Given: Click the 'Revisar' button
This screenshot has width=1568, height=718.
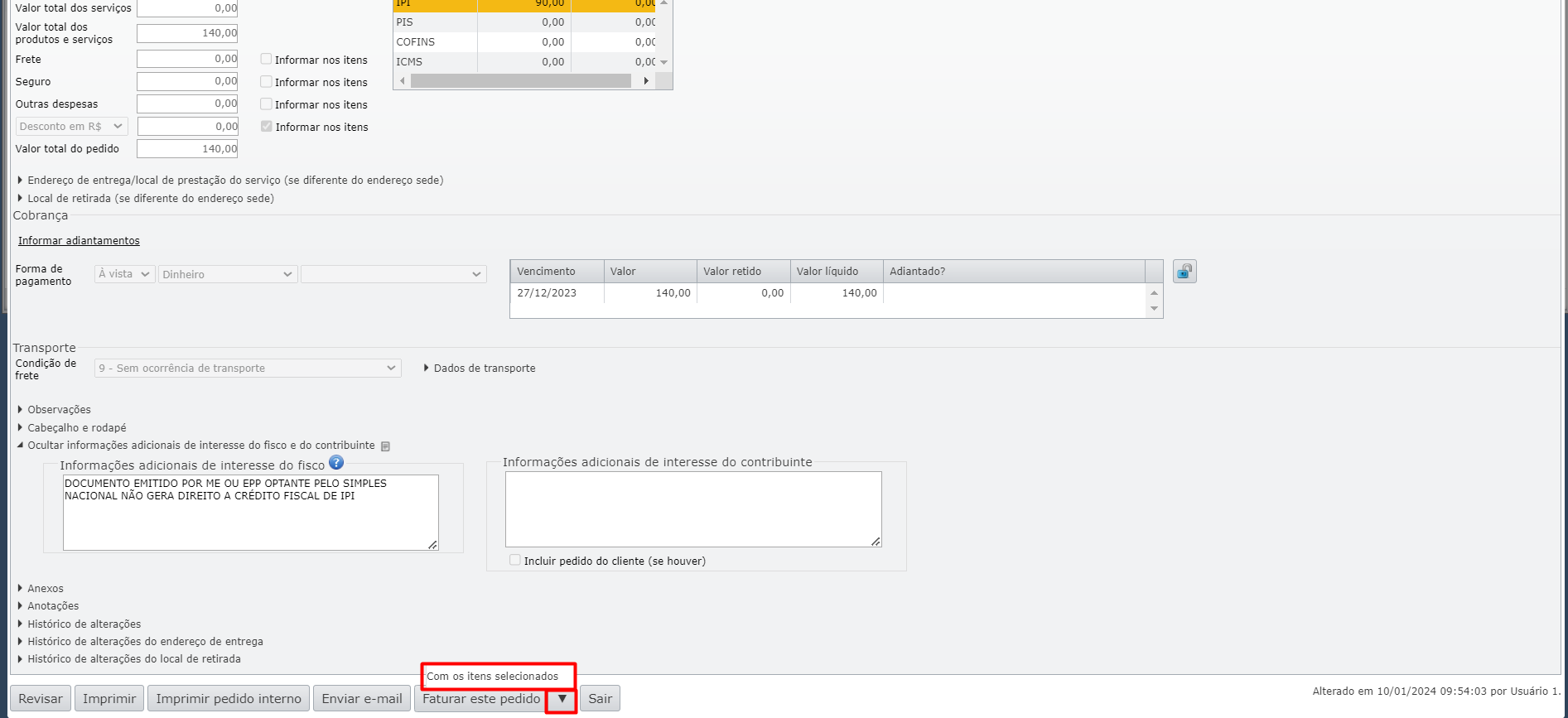Looking at the screenshot, I should (41, 699).
